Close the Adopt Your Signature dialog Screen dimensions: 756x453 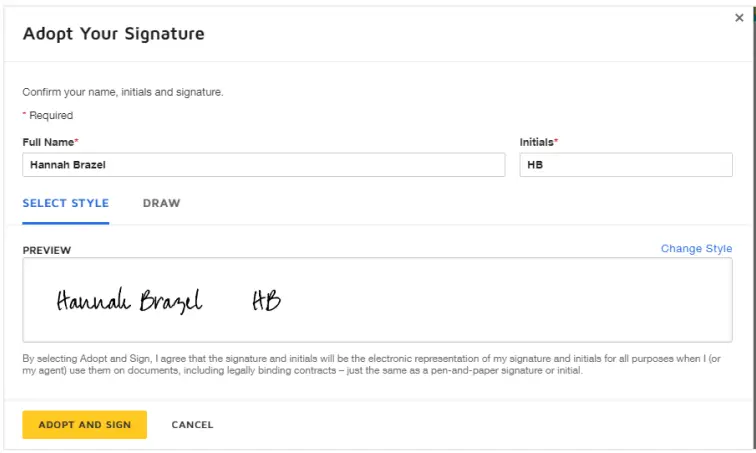(739, 18)
